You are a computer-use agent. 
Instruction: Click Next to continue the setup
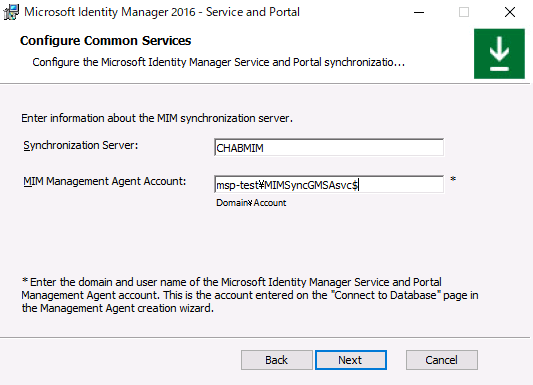[x=351, y=360]
